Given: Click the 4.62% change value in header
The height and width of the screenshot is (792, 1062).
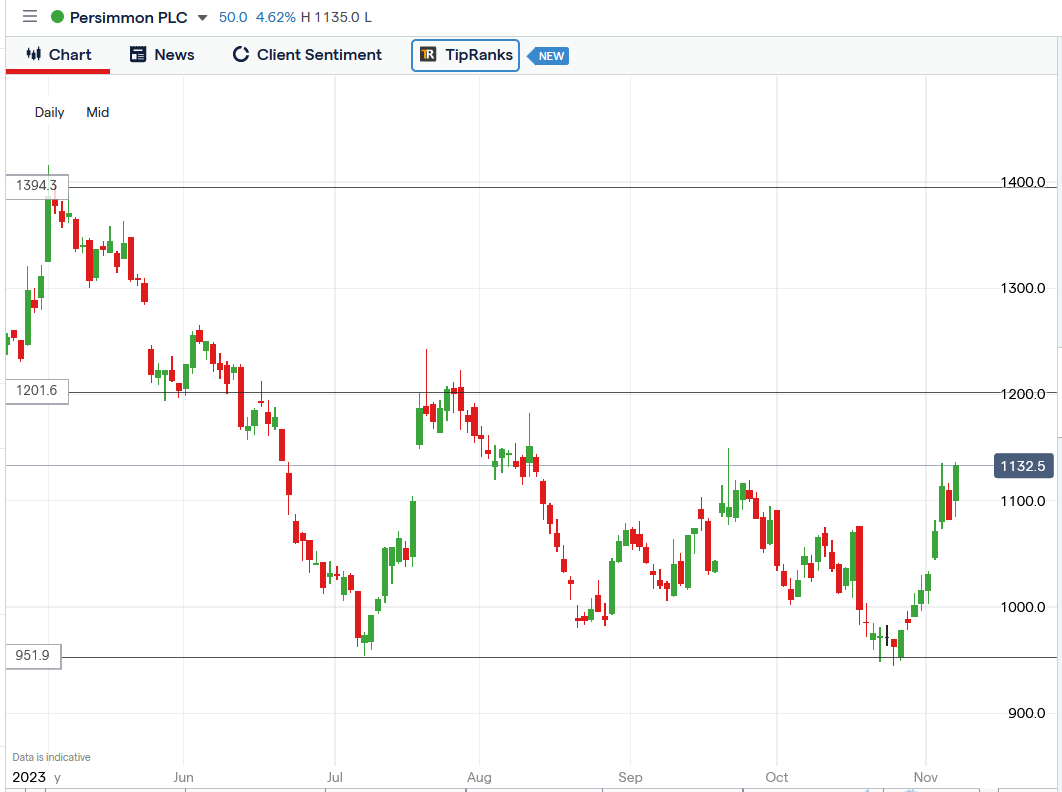Looking at the screenshot, I should coord(275,18).
